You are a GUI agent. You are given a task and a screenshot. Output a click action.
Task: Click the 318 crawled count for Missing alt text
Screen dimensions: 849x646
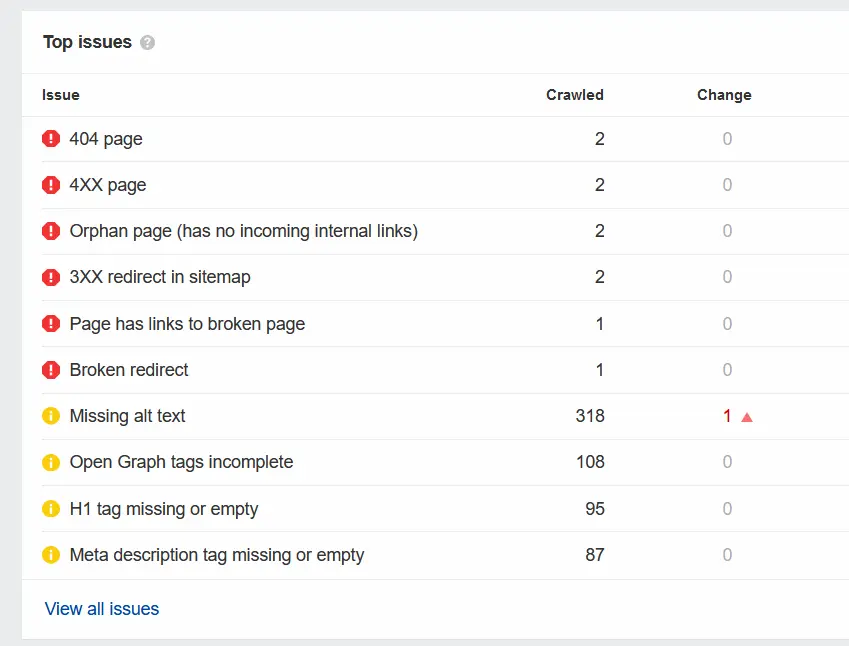click(590, 416)
